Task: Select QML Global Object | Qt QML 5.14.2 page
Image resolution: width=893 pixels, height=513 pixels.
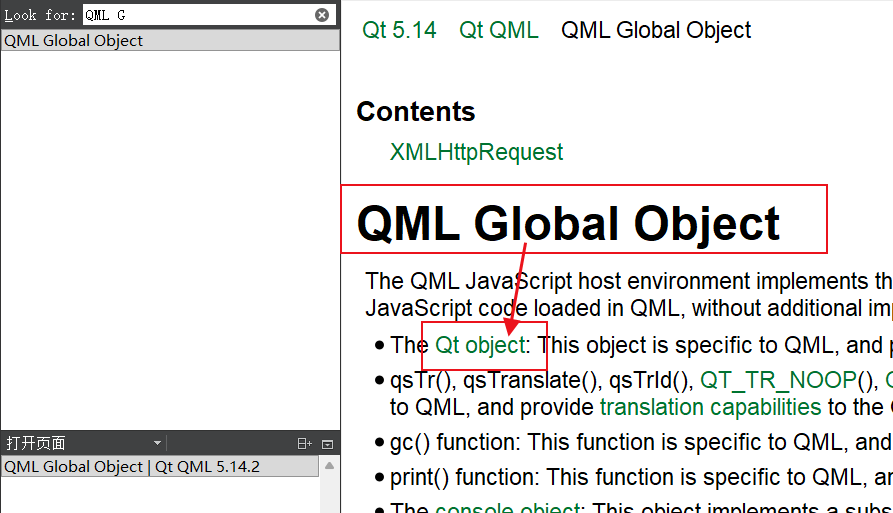Action: (x=159, y=466)
